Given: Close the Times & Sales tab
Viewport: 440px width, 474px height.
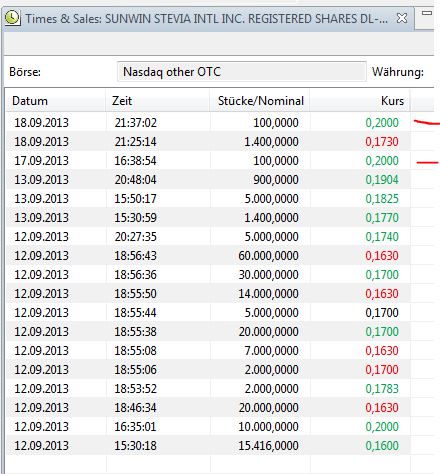Looking at the screenshot, I should pos(402,18).
